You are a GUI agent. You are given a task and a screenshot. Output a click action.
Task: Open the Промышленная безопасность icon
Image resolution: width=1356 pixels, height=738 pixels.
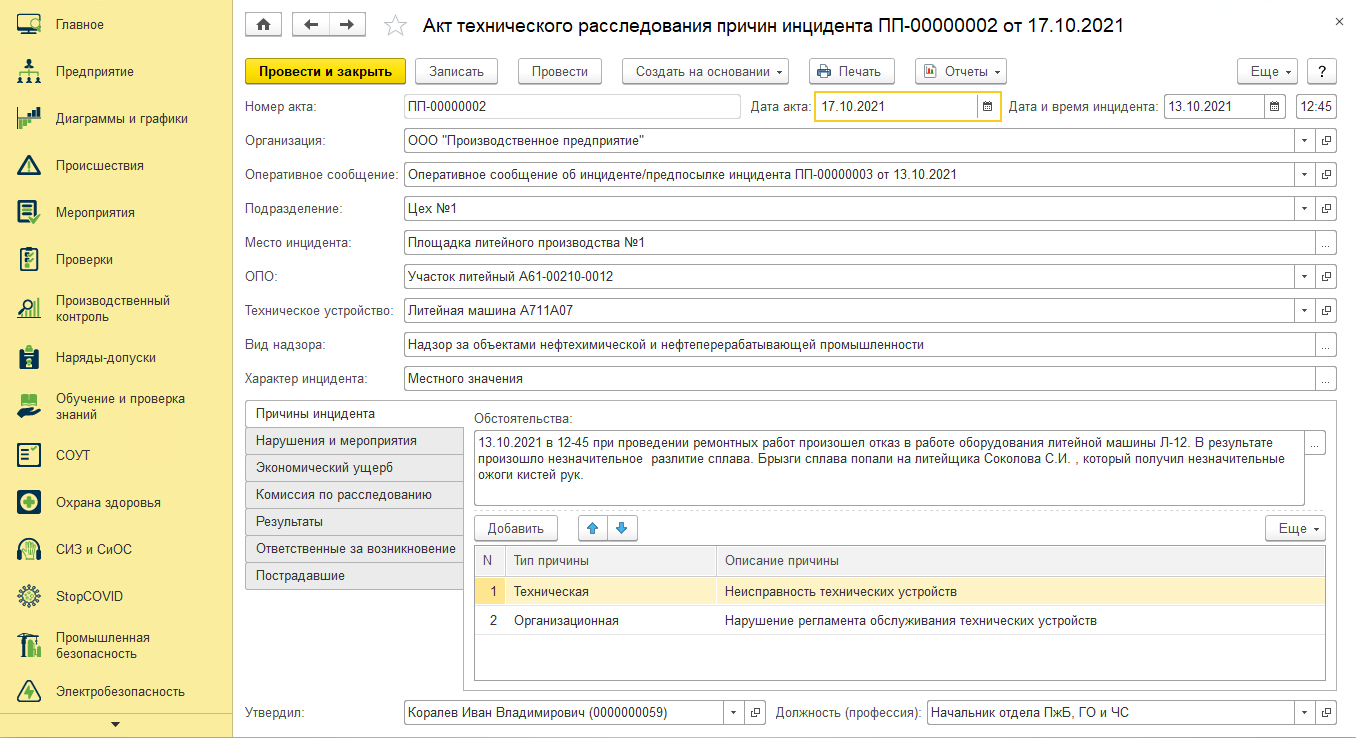click(x=29, y=645)
